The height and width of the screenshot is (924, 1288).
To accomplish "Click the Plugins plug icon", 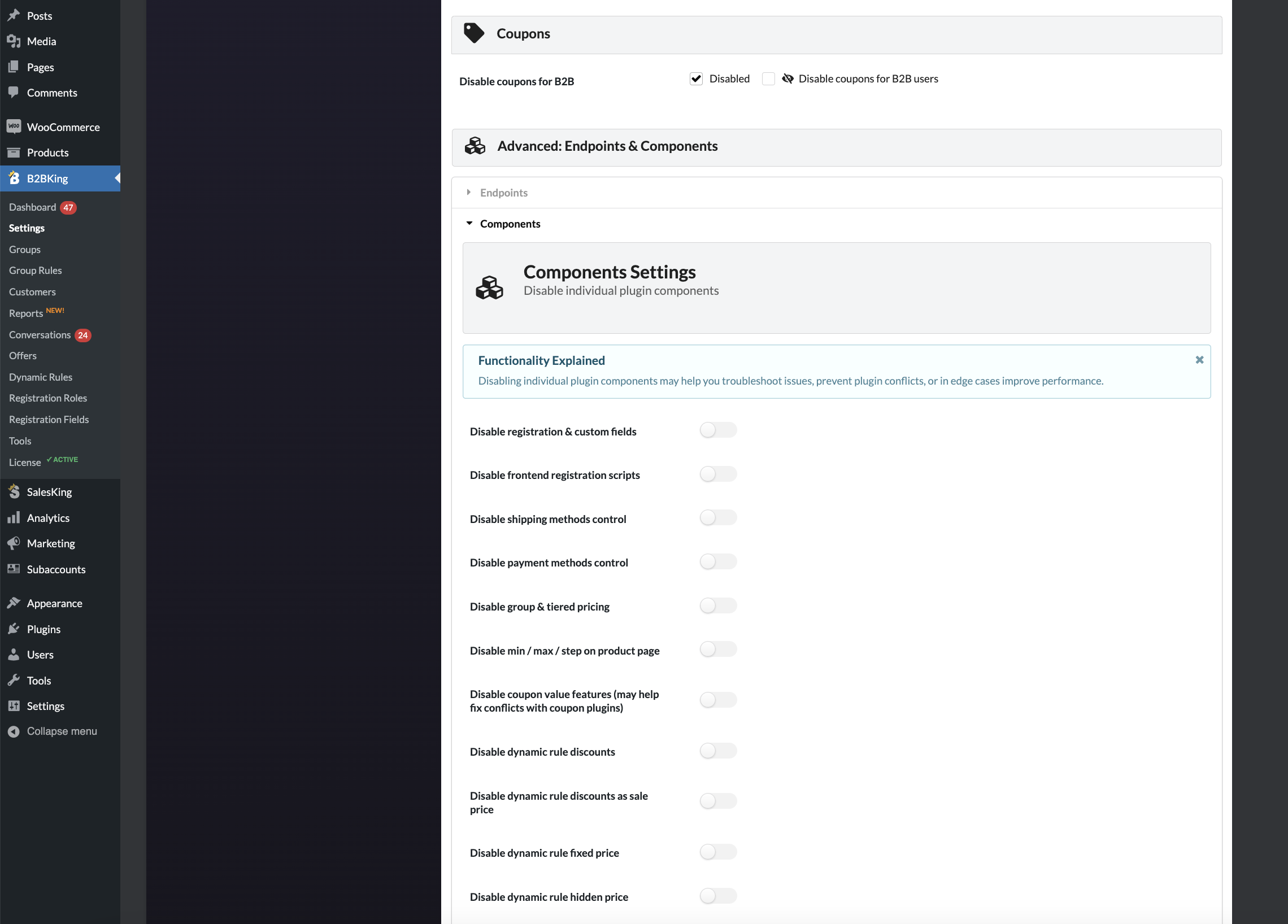I will tap(14, 629).
